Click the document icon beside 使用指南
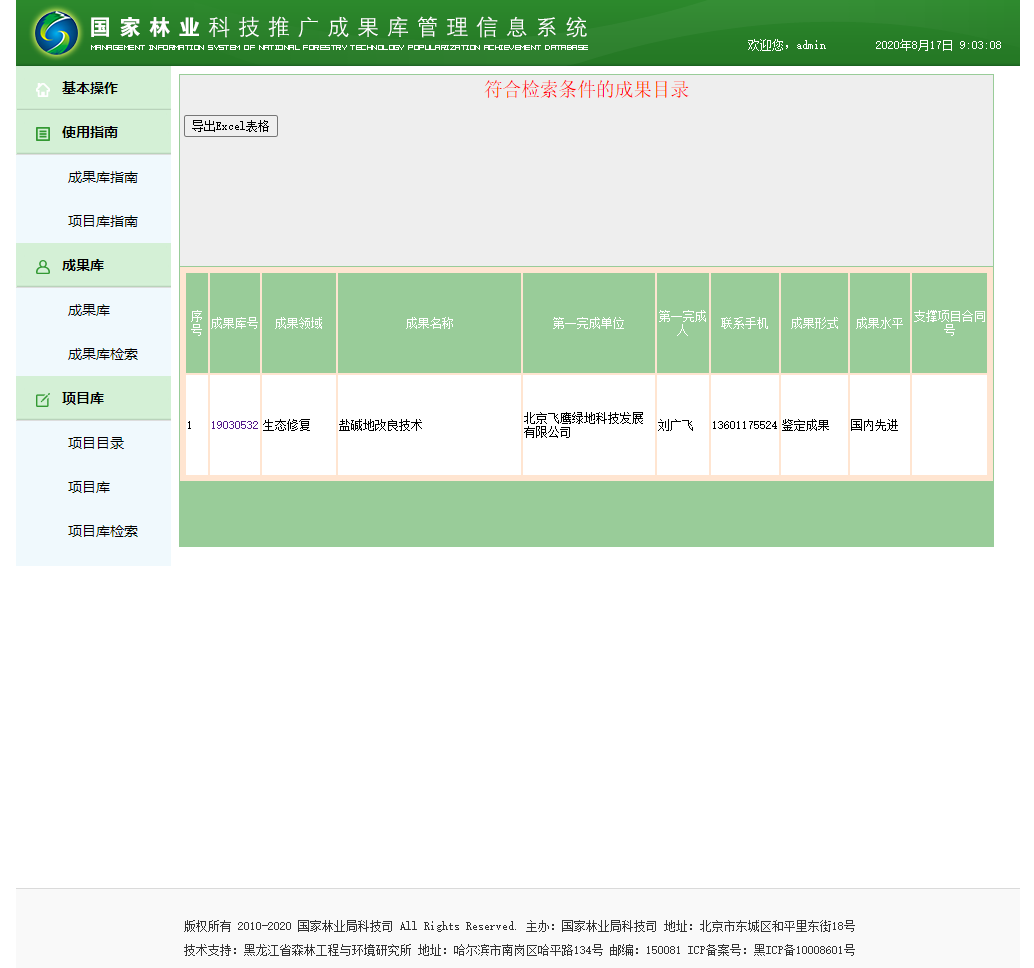 43,133
